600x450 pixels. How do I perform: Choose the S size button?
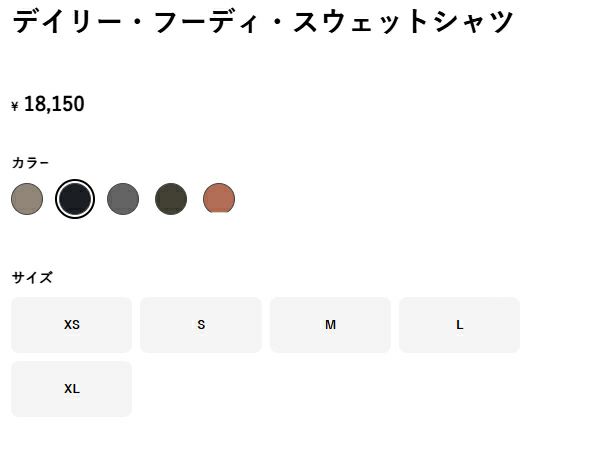(x=201, y=325)
